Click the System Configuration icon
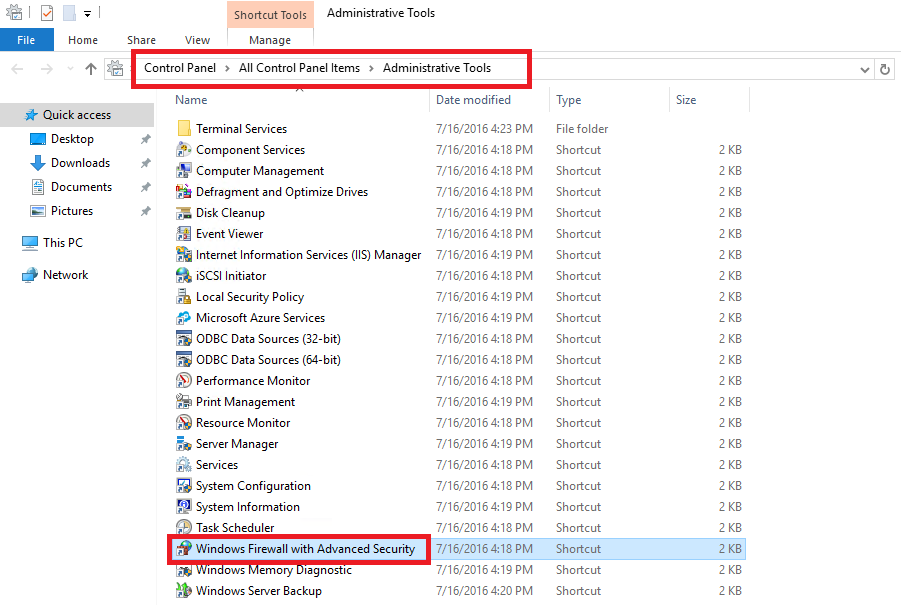The height and width of the screenshot is (605, 901). click(x=184, y=485)
